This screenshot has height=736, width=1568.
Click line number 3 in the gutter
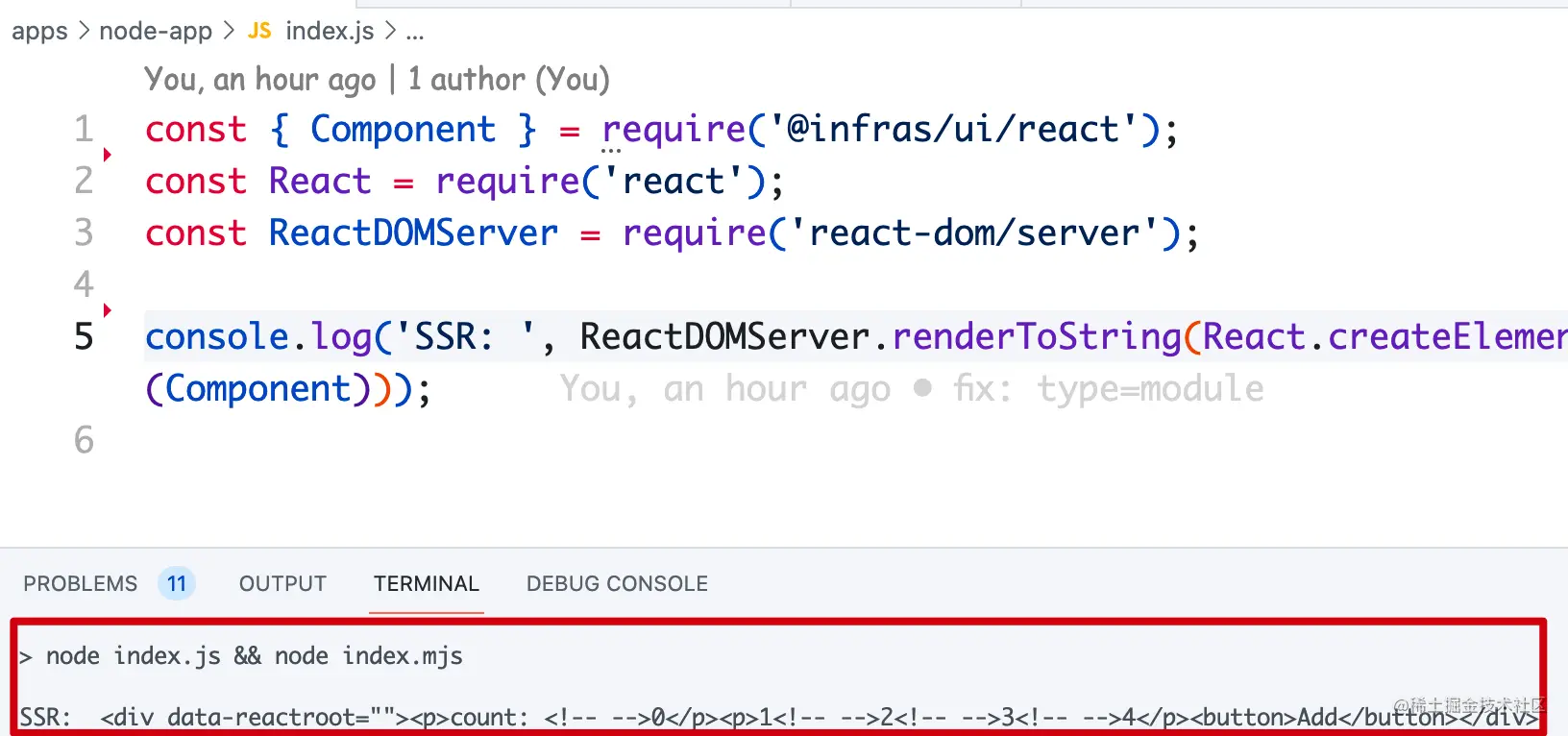(84, 233)
